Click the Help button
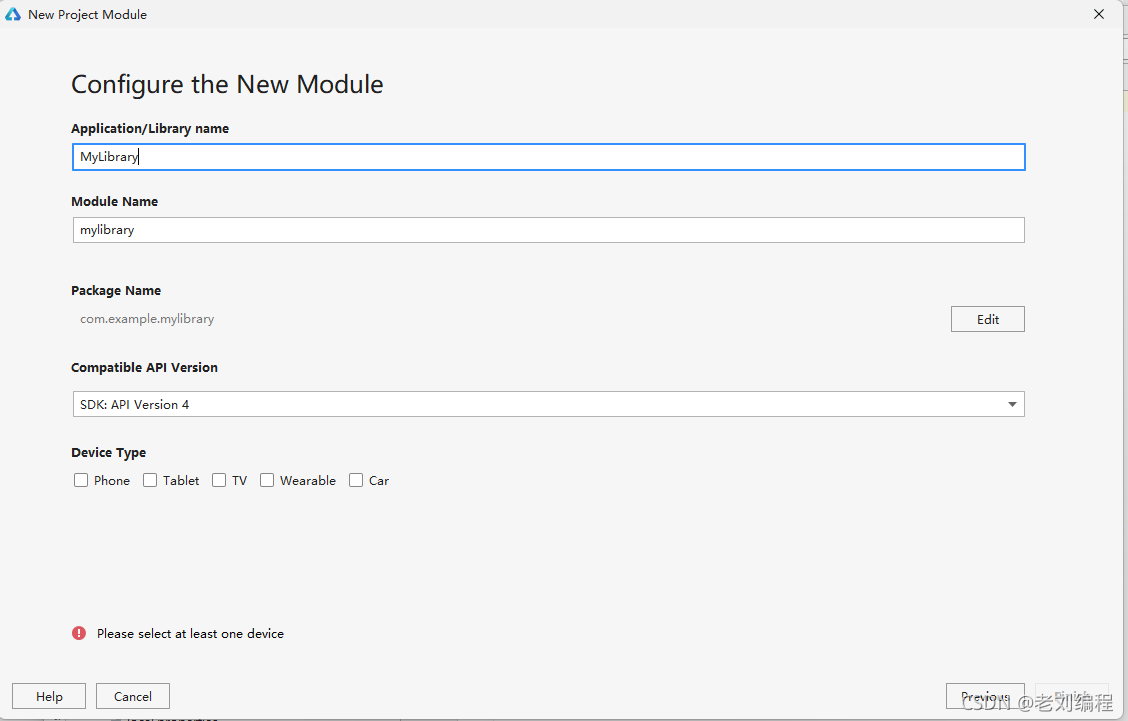This screenshot has width=1128, height=721. 49,697
